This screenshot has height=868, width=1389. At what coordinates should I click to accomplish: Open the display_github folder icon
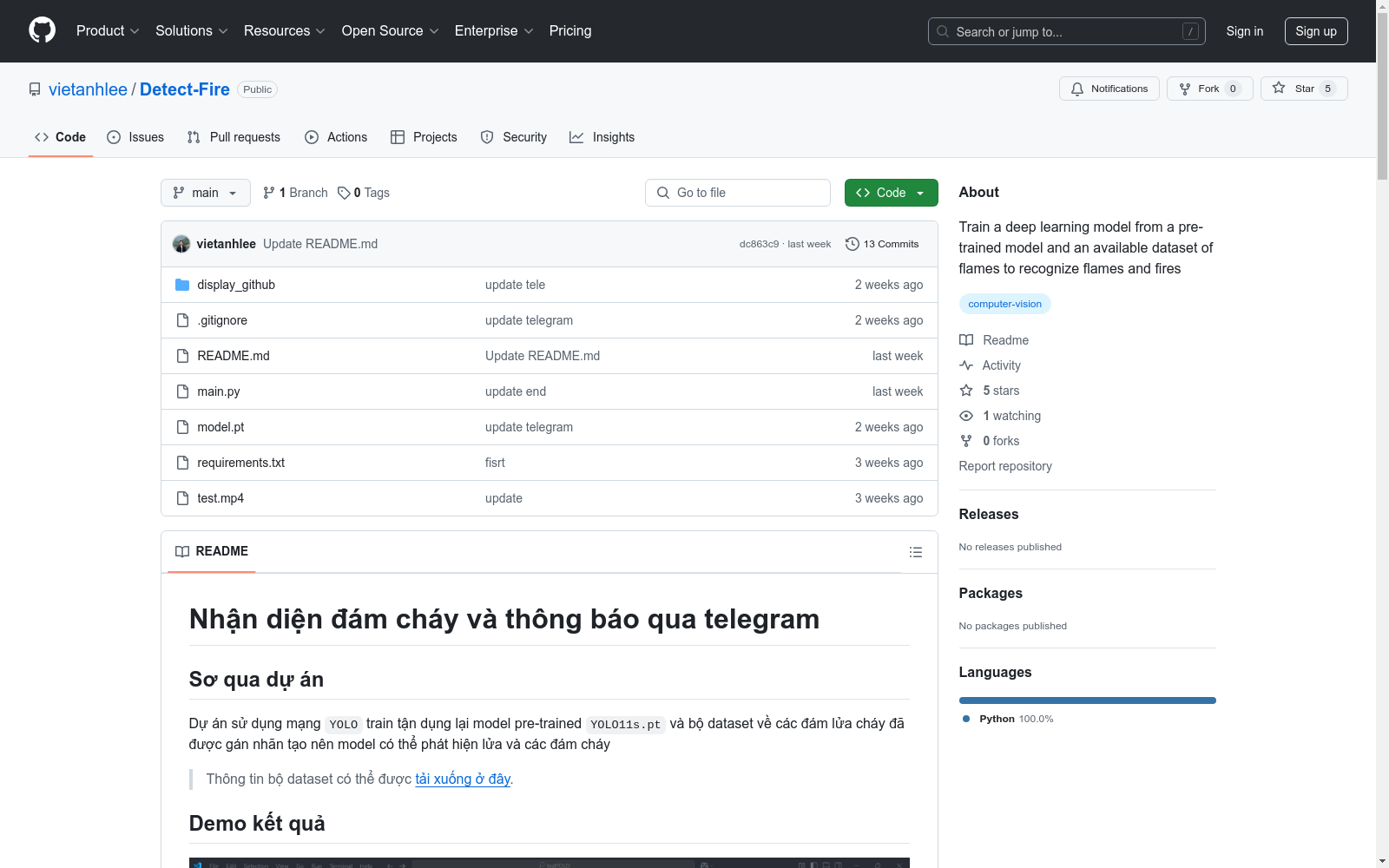tap(182, 285)
